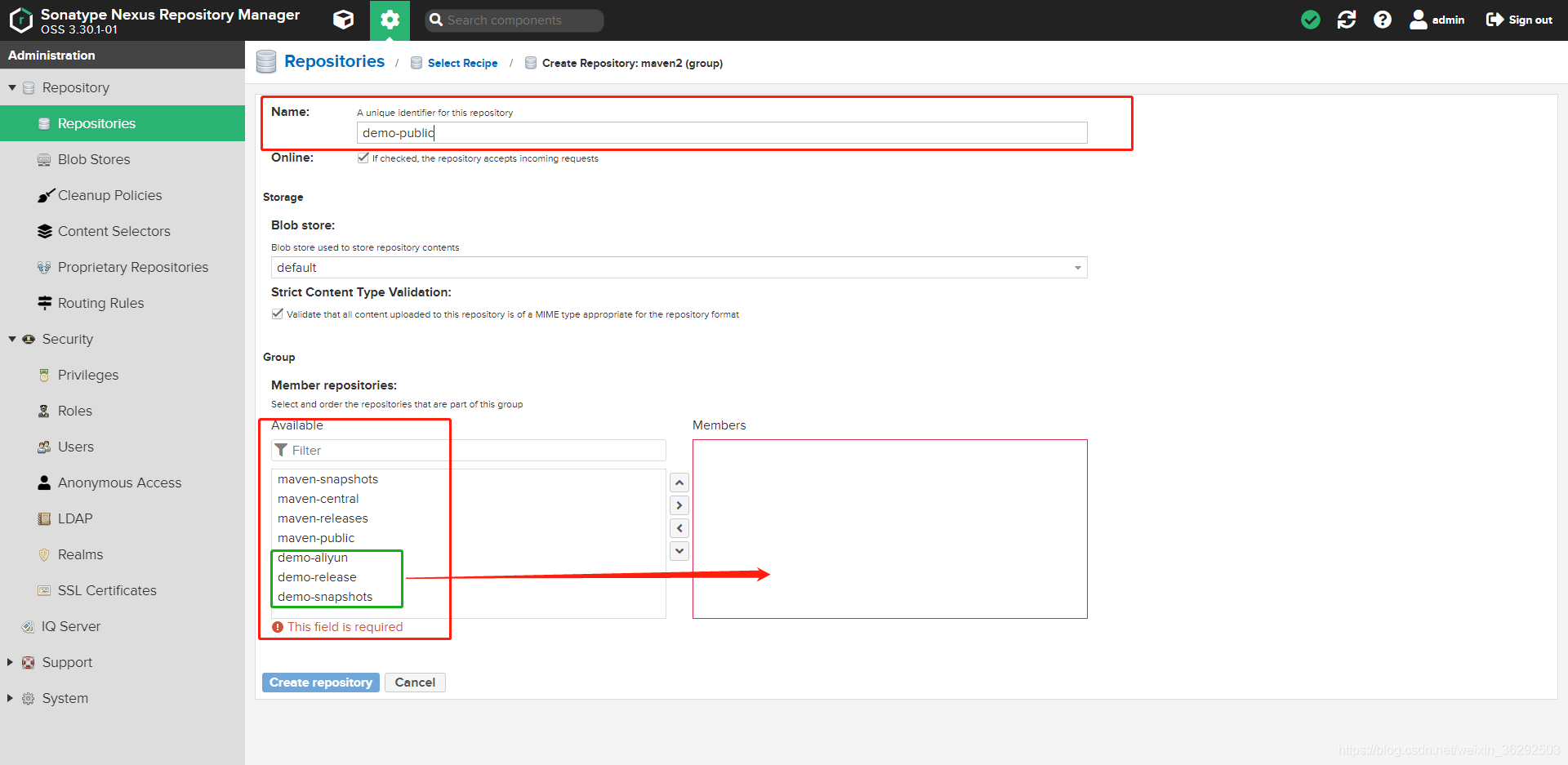Open Privileges in the sidebar

tap(122, 375)
